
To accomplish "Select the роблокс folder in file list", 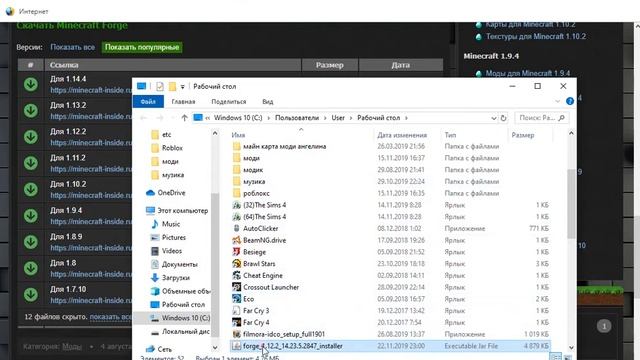I will click(251, 193).
